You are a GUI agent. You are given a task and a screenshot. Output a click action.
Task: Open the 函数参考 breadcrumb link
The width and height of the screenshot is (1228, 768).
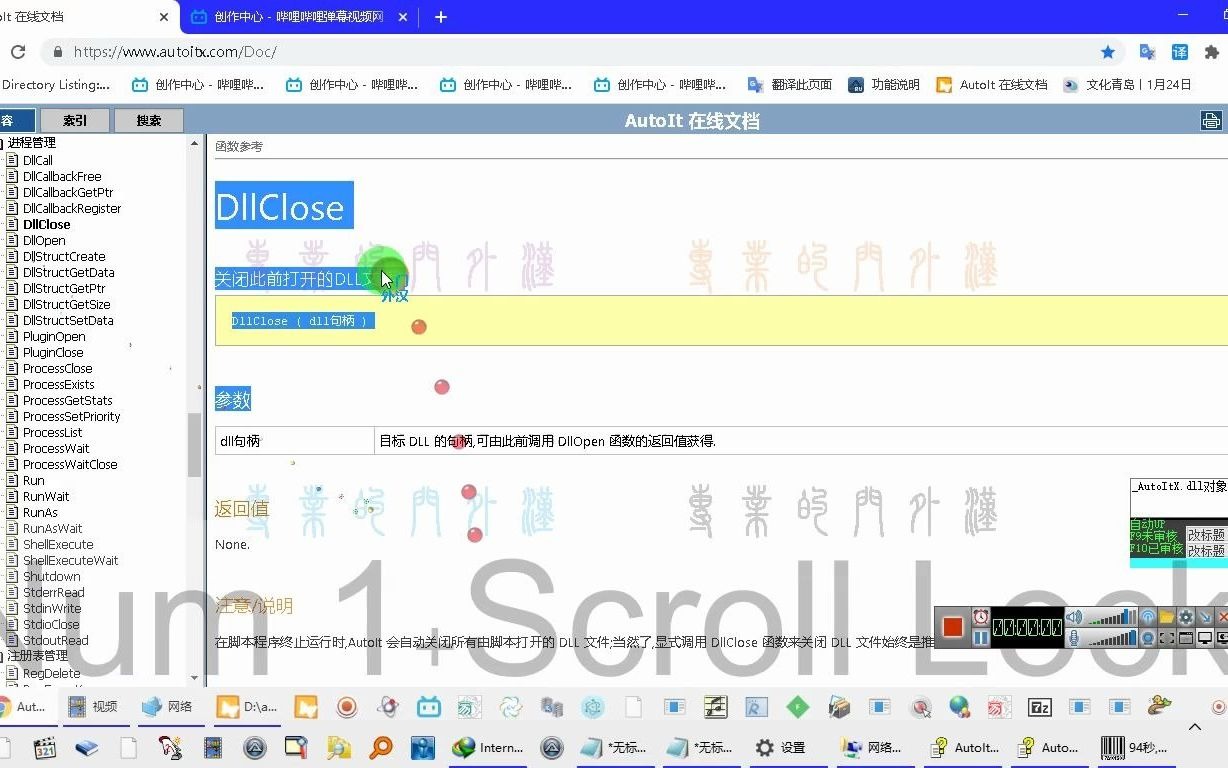point(239,146)
